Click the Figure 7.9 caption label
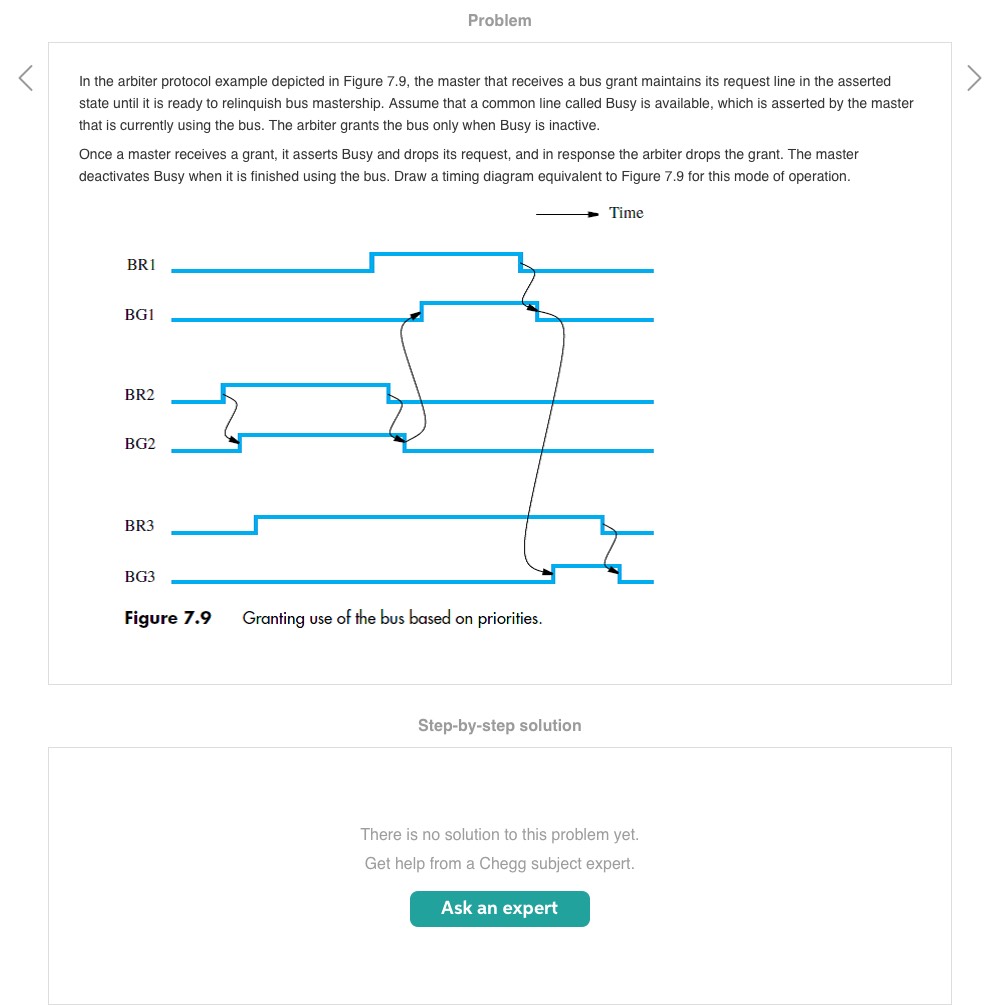 (x=168, y=618)
